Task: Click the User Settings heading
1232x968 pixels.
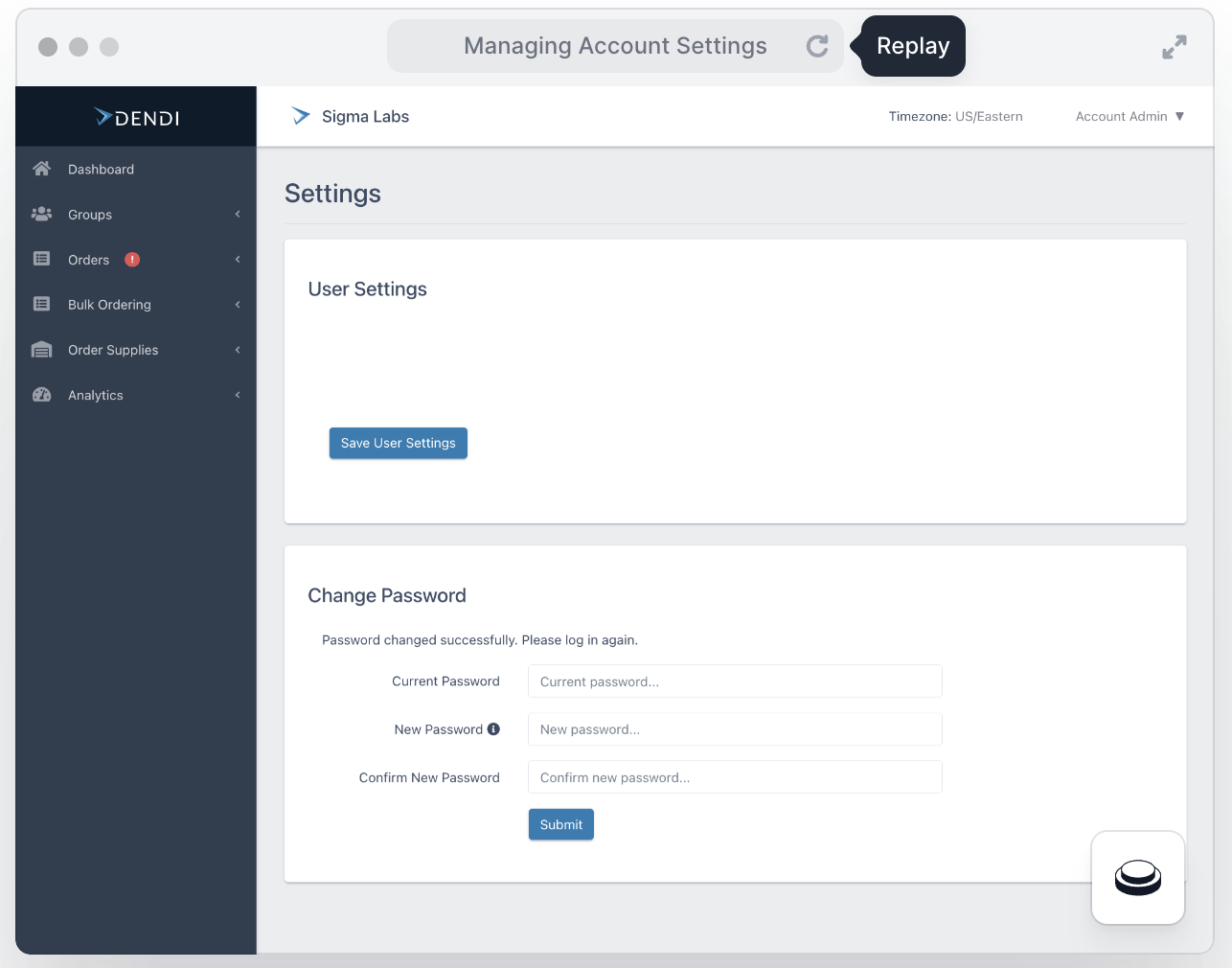Action: 368,289
